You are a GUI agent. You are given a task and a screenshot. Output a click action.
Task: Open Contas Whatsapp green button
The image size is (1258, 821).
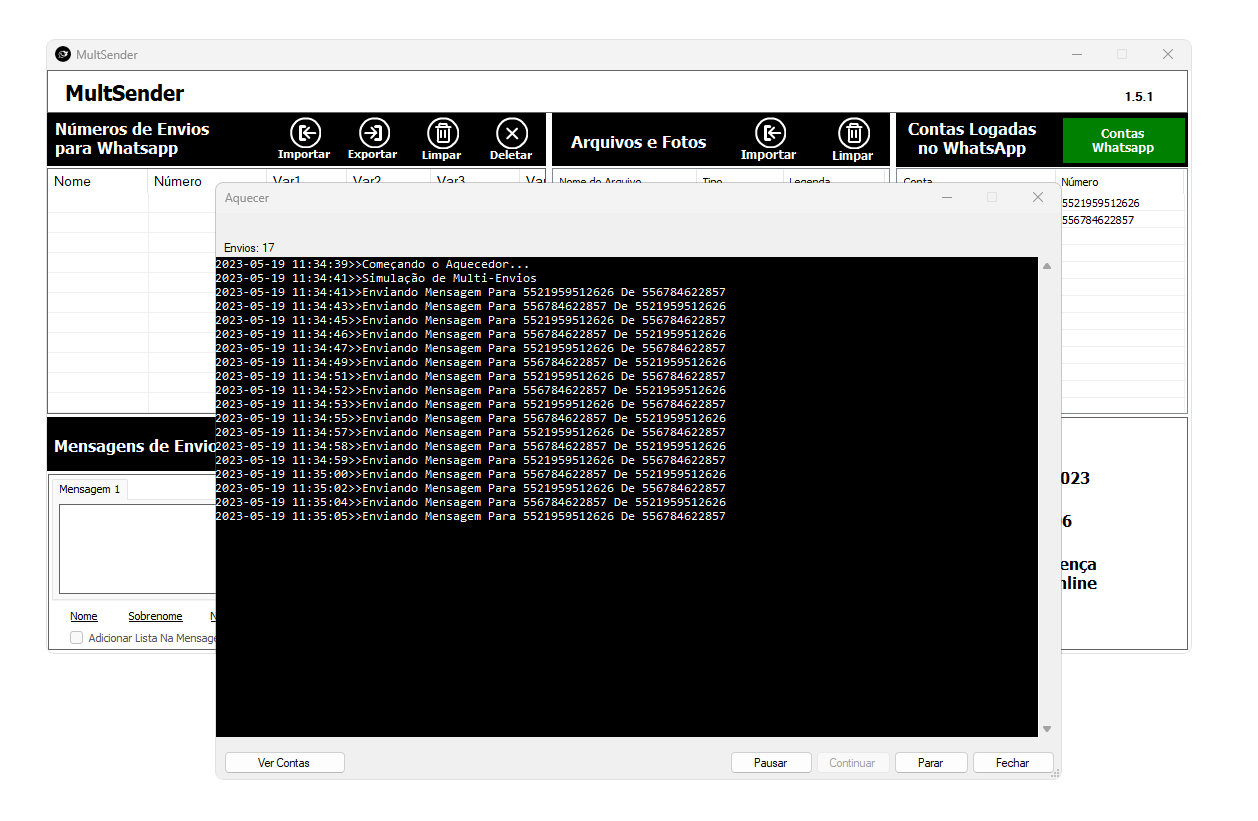coord(1123,141)
